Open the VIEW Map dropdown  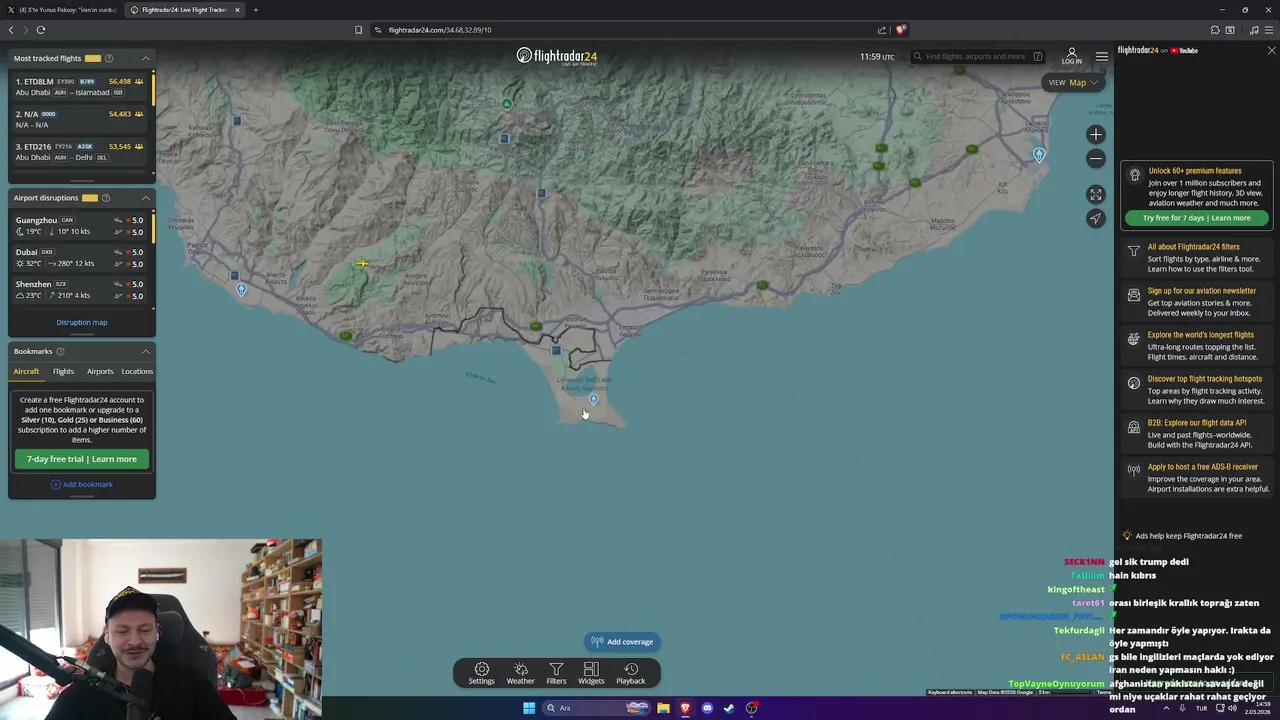click(1073, 82)
